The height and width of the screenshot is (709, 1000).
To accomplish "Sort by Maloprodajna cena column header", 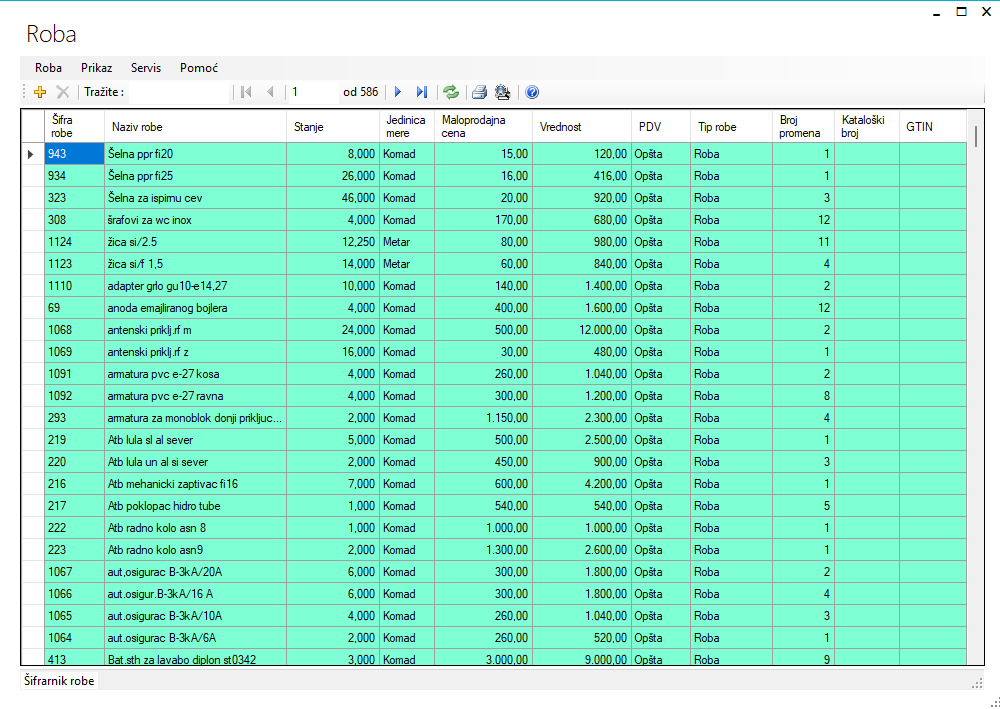I will click(x=483, y=127).
